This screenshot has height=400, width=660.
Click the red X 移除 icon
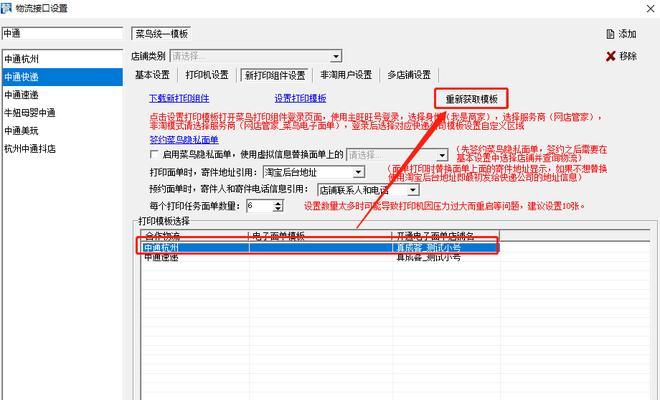pyautogui.click(x=610, y=56)
